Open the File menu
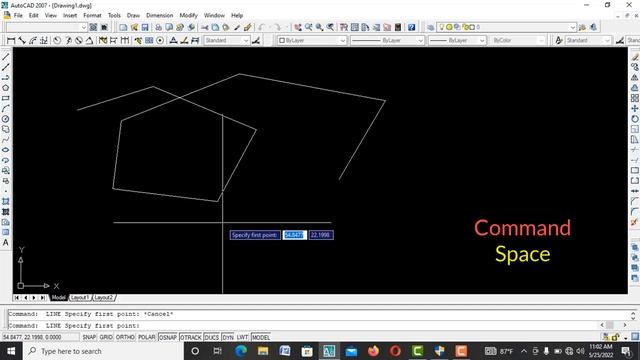640x360 pixels. [18, 15]
